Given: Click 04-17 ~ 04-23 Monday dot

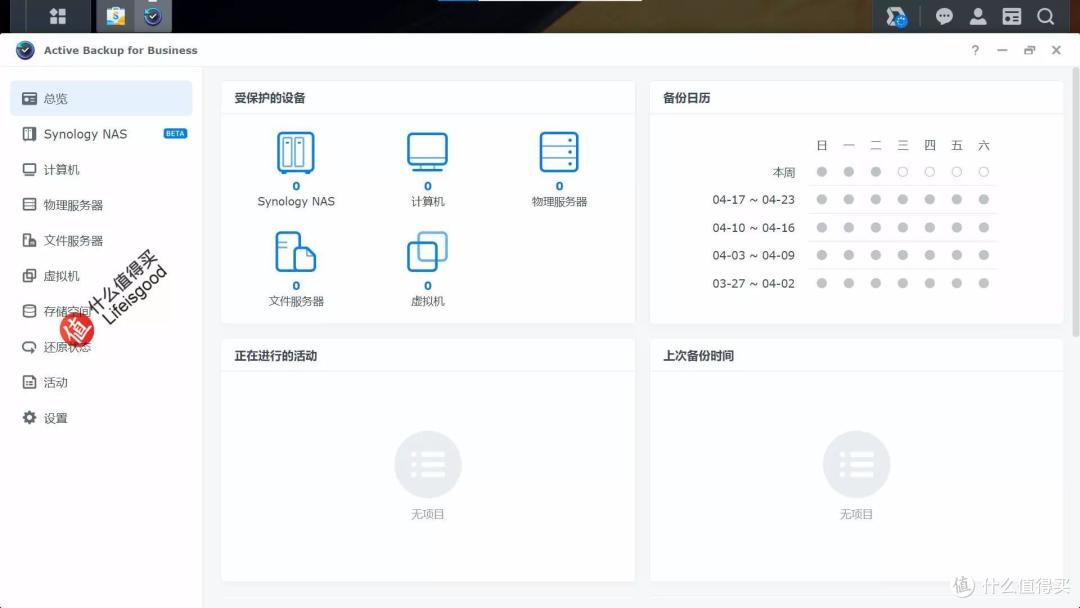Looking at the screenshot, I should (x=849, y=199).
